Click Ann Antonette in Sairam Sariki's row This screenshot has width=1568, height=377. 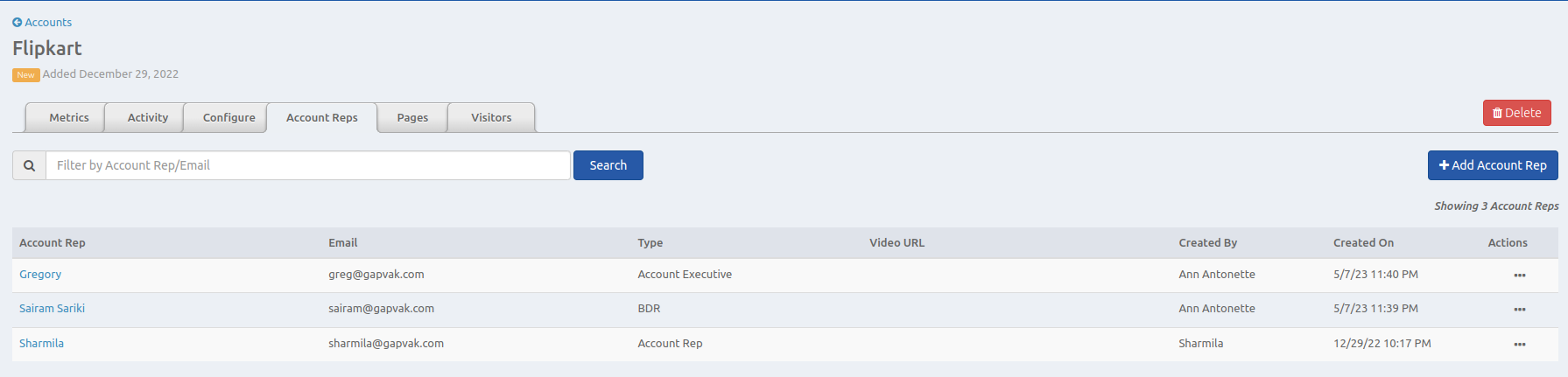click(1217, 309)
